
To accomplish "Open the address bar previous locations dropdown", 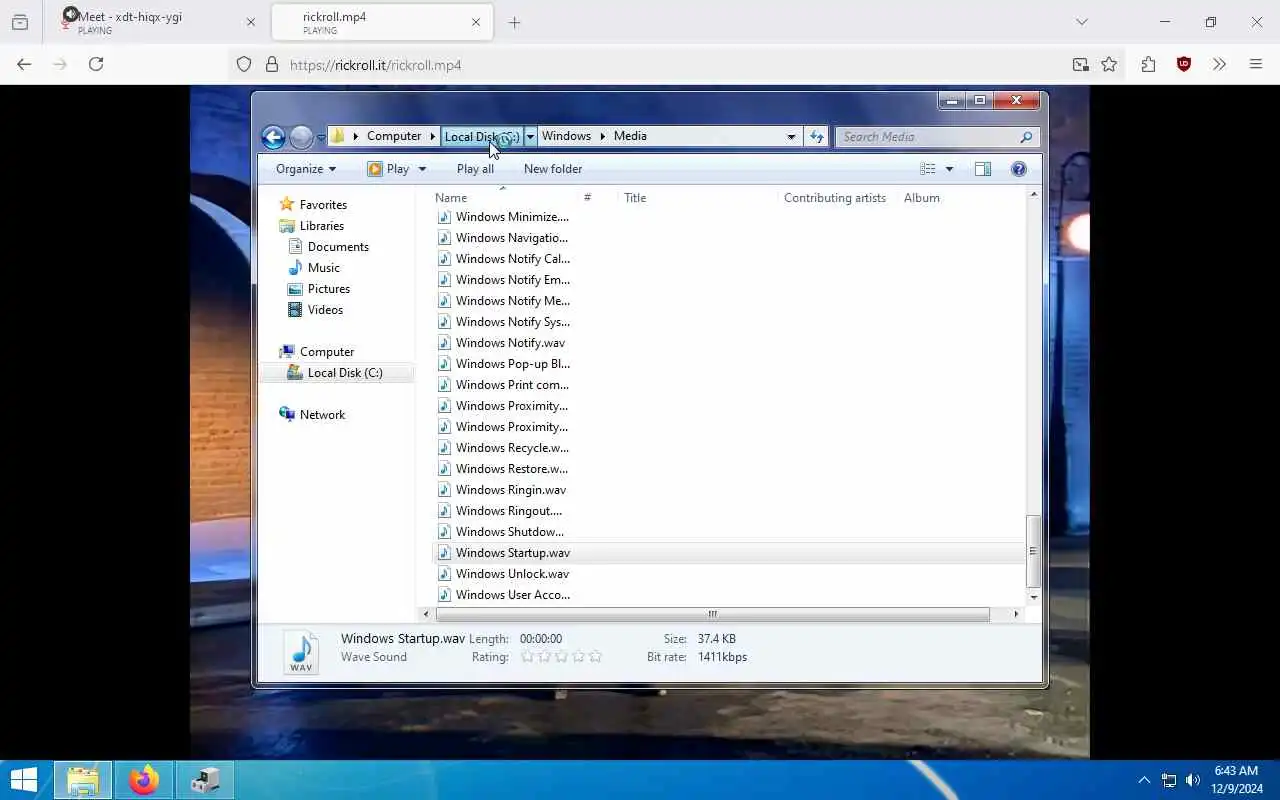I will click(791, 137).
